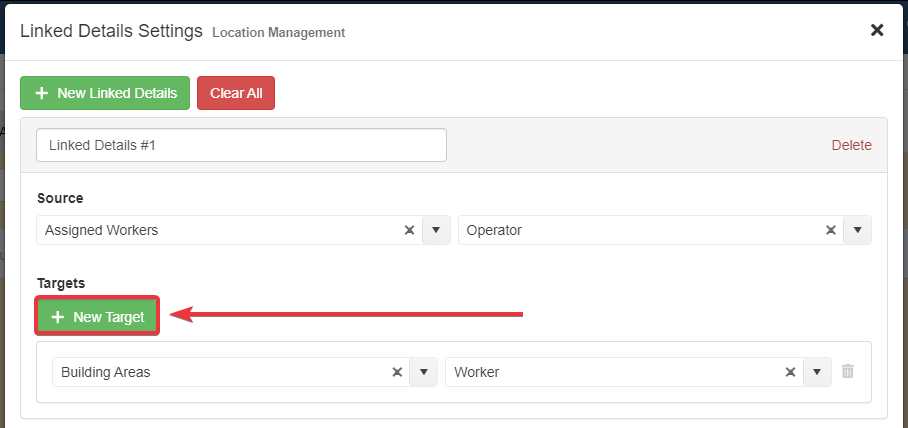The width and height of the screenshot is (908, 428).
Task: Delete the target row with trash icon
Action: tap(848, 372)
